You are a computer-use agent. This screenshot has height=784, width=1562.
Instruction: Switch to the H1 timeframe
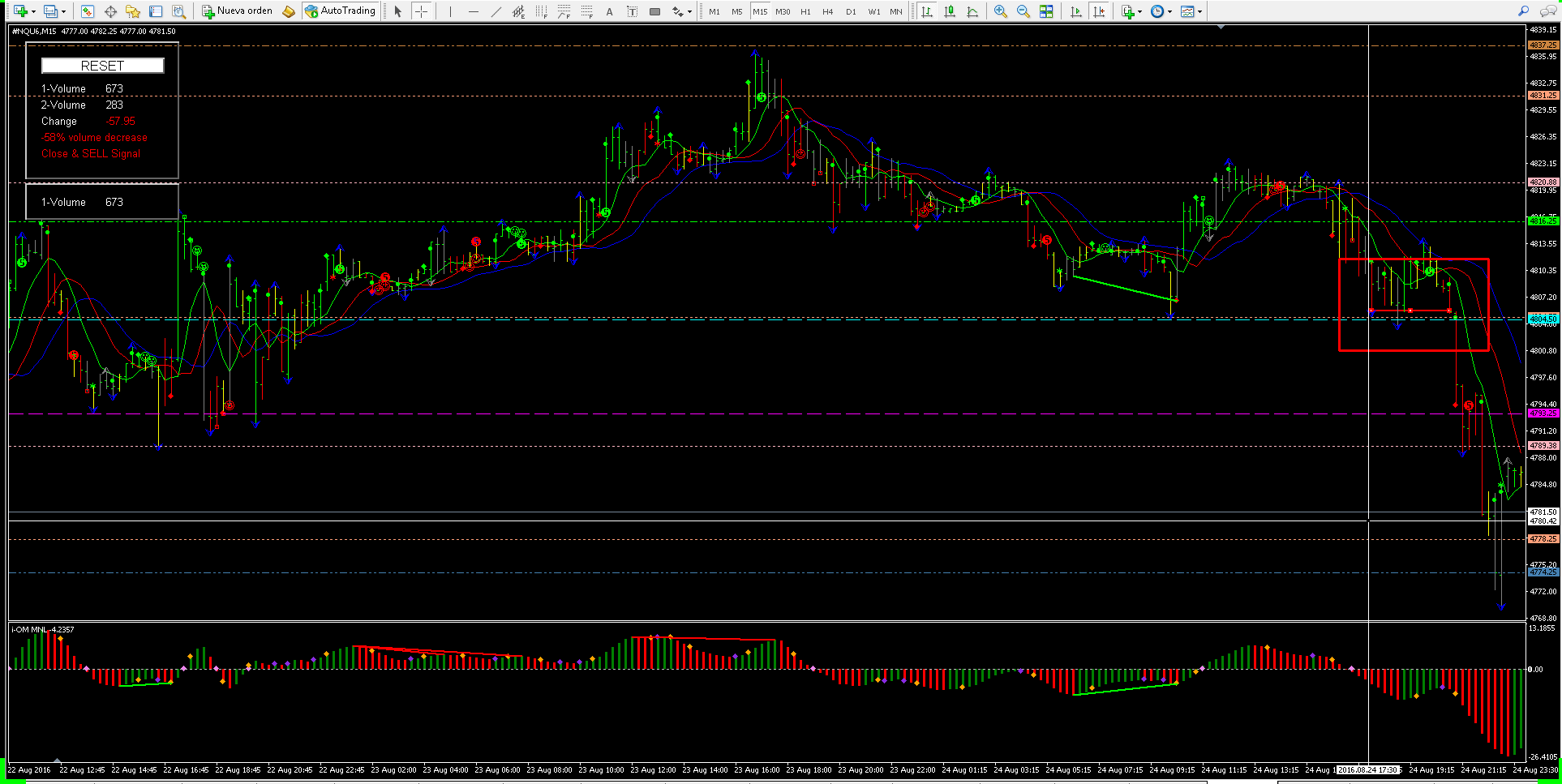coord(805,11)
